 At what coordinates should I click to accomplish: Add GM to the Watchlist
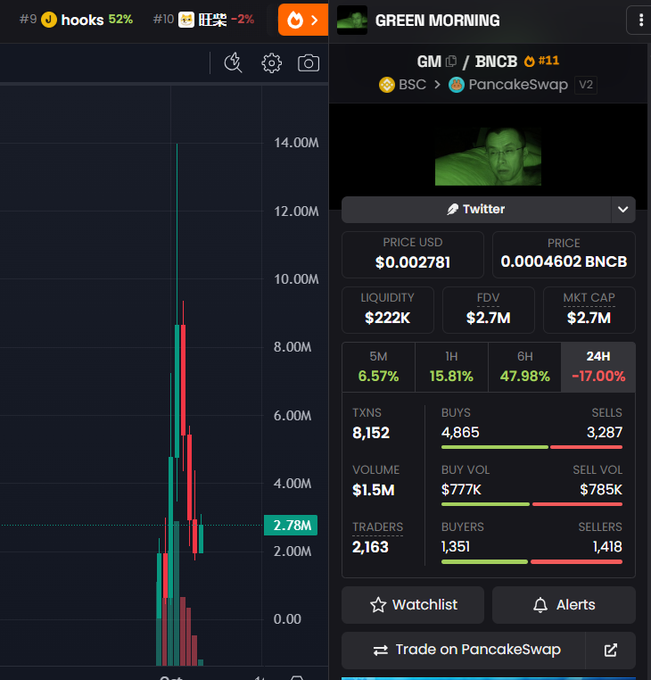pos(413,605)
